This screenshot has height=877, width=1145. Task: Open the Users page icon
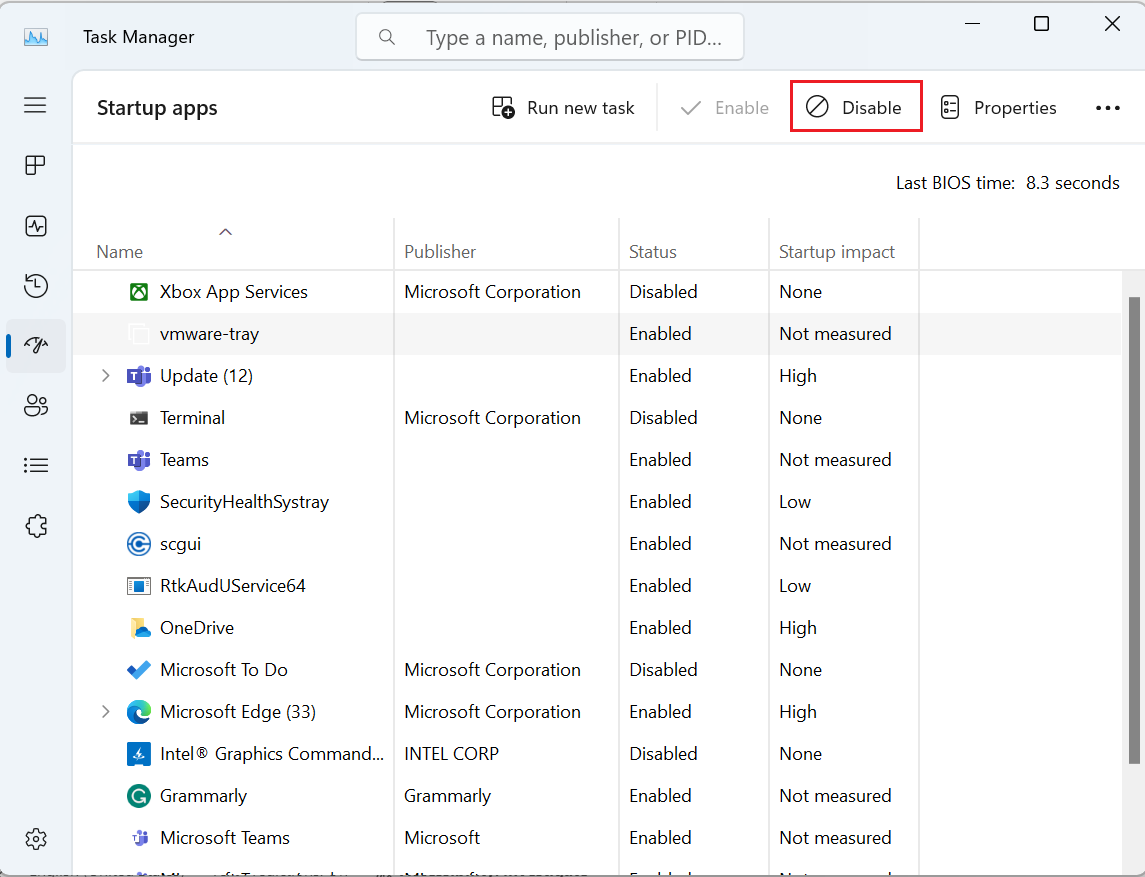pyautogui.click(x=35, y=405)
